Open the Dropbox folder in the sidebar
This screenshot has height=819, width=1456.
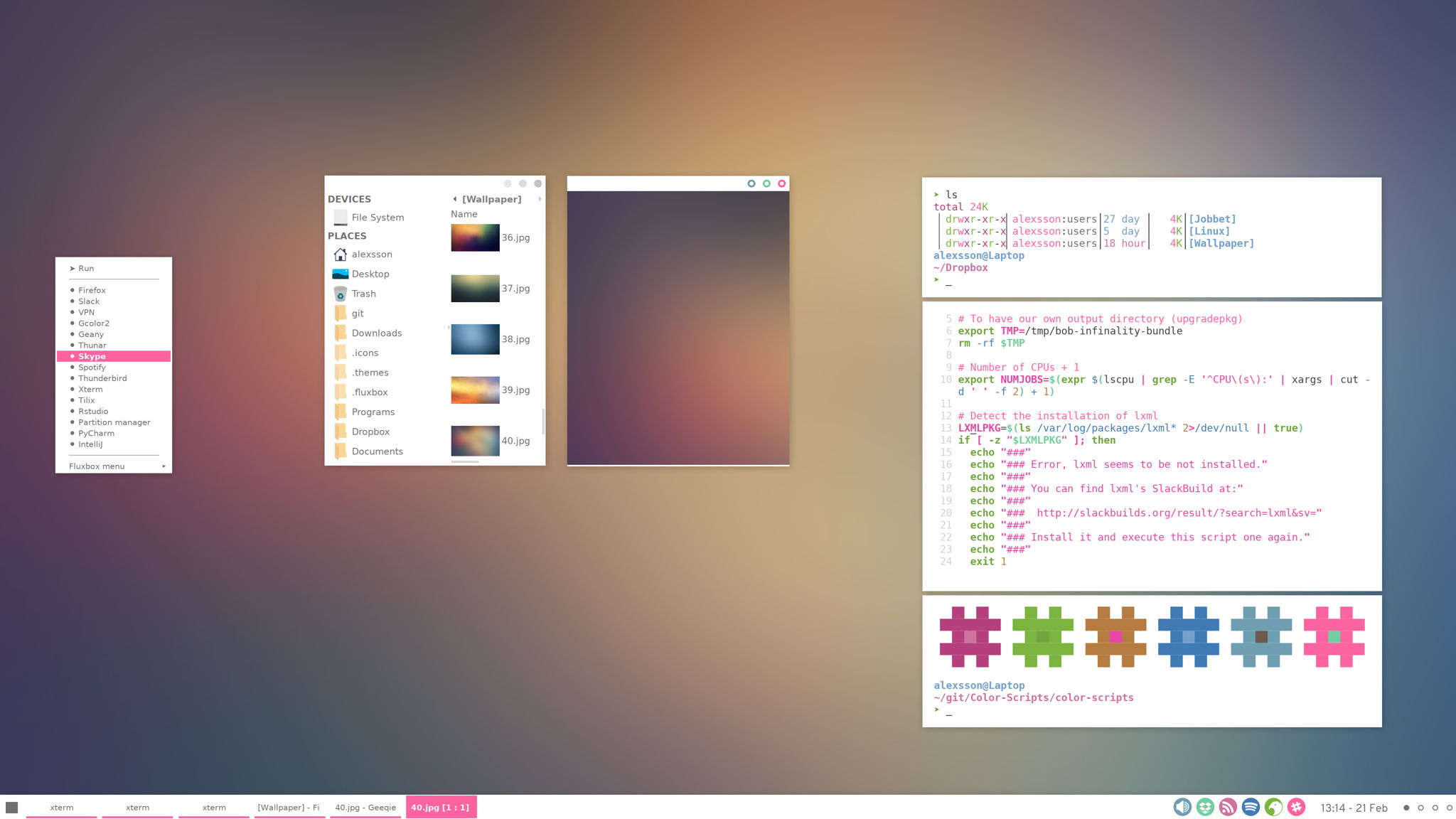(x=370, y=432)
